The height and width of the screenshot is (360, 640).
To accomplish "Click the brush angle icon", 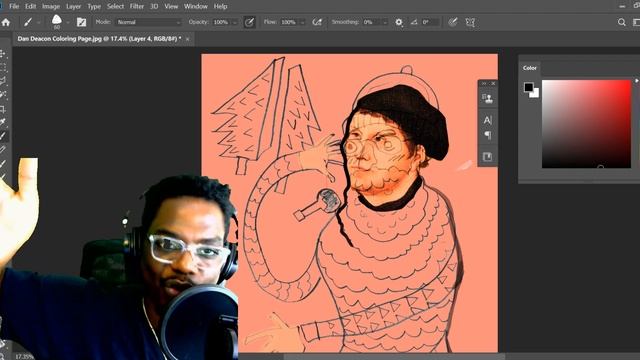I will point(414,22).
